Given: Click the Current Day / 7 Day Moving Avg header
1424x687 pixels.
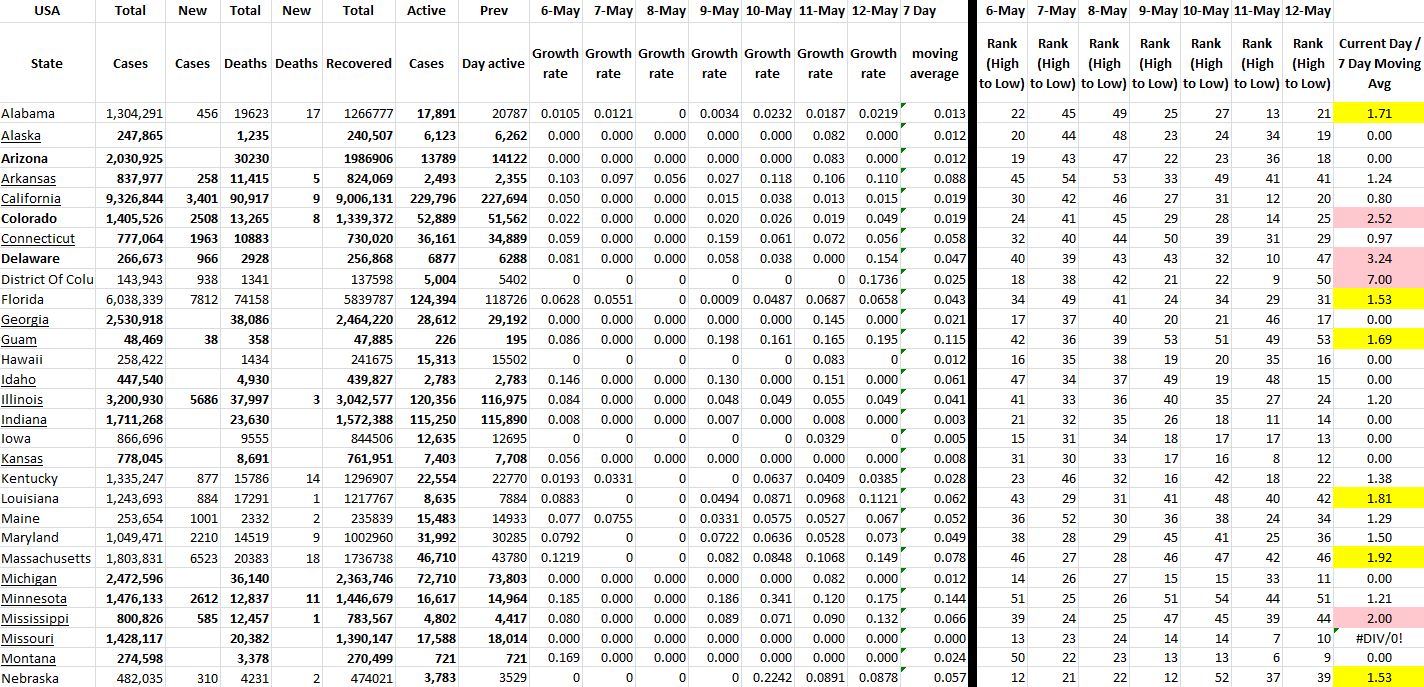Looking at the screenshot, I should pyautogui.click(x=1378, y=63).
